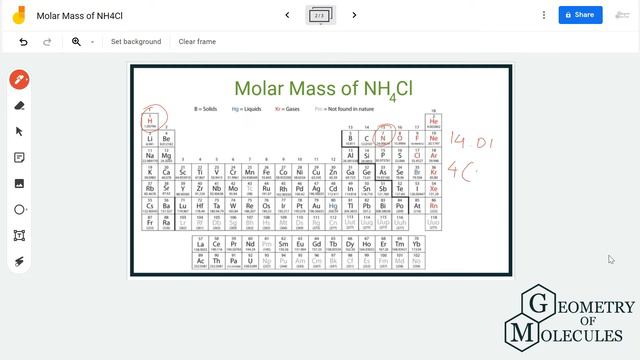Open the zoom level dropdown arrow
This screenshot has height=360, width=640.
point(92,42)
